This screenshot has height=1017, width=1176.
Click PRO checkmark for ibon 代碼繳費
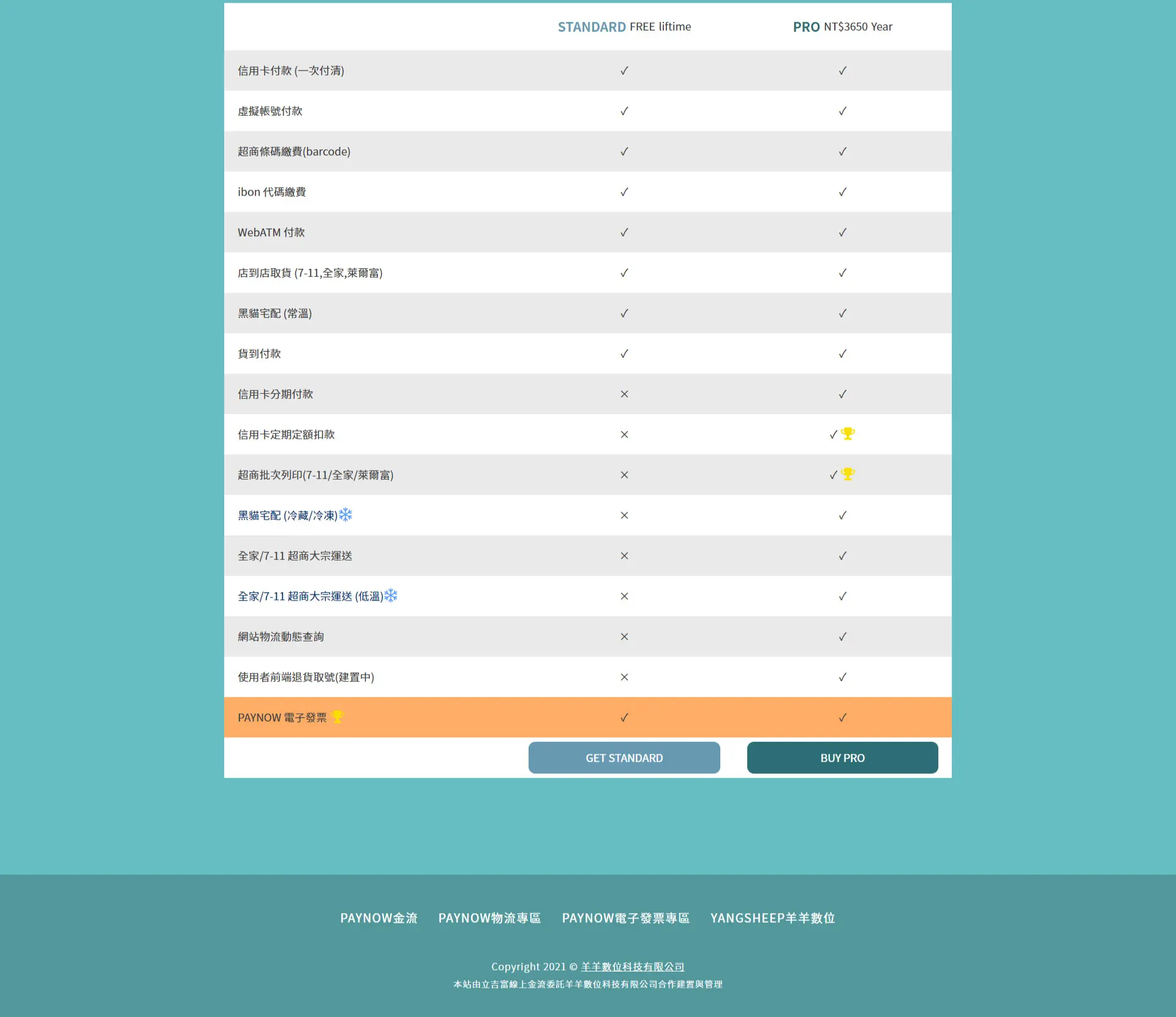[843, 192]
